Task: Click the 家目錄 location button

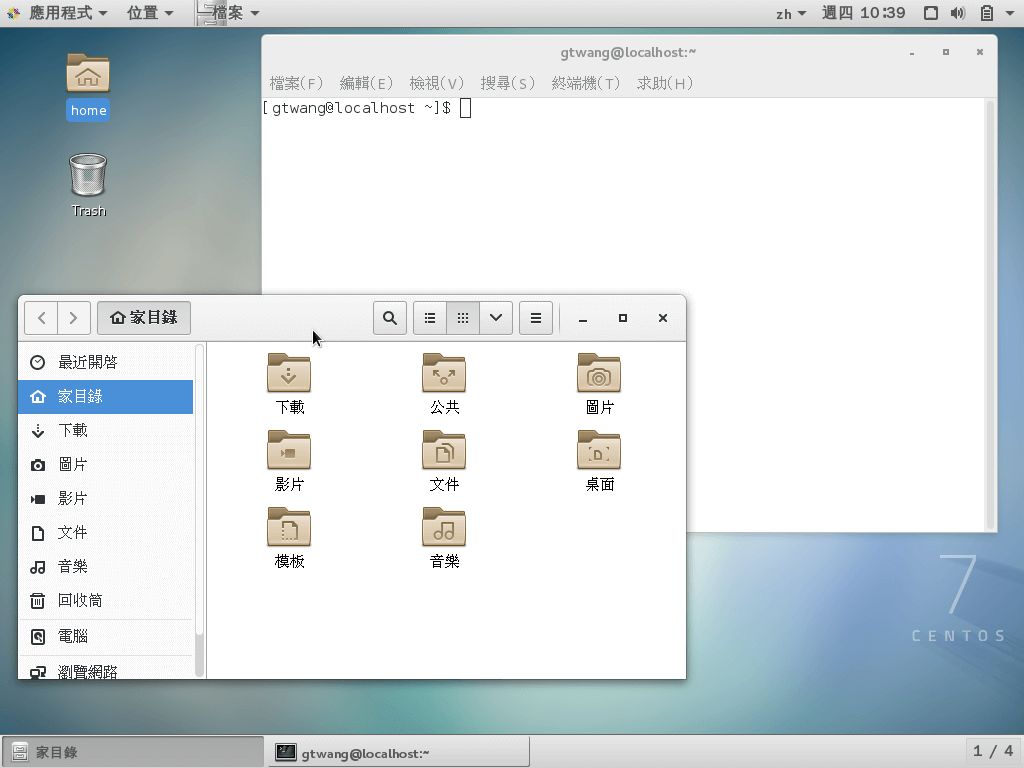Action: pyautogui.click(x=143, y=317)
